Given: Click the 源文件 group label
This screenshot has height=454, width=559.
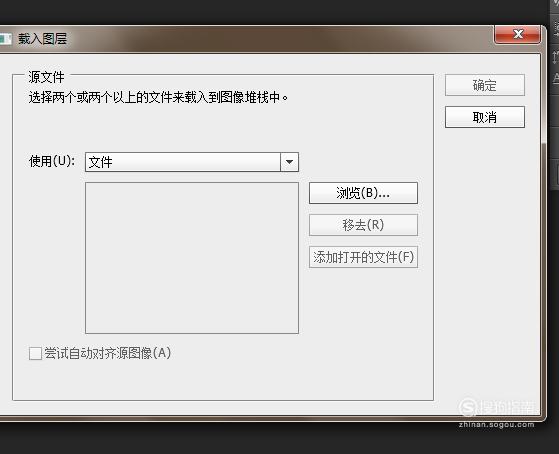Looking at the screenshot, I should [46, 77].
